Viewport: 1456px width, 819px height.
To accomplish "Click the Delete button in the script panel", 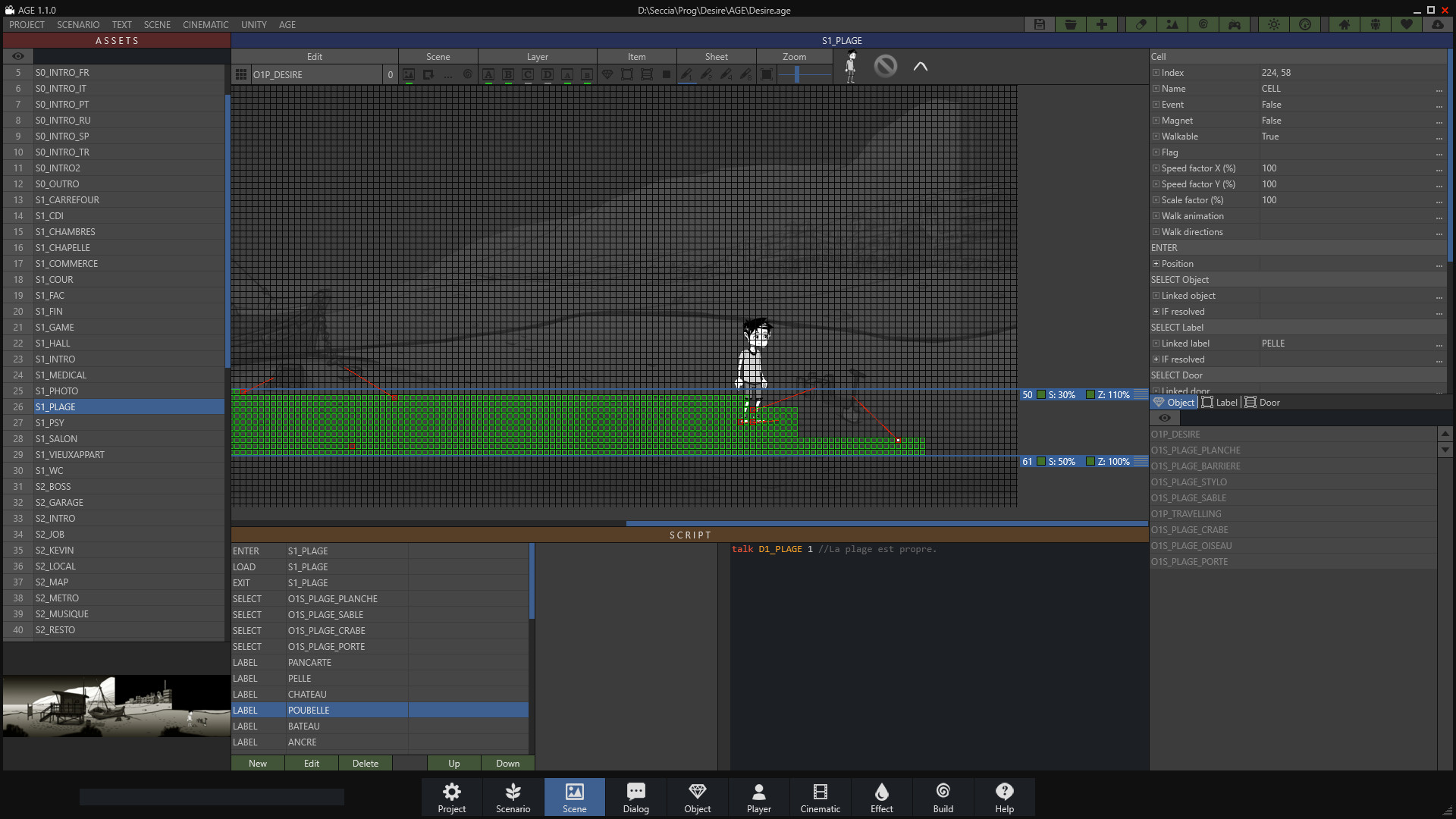I will coord(365,763).
